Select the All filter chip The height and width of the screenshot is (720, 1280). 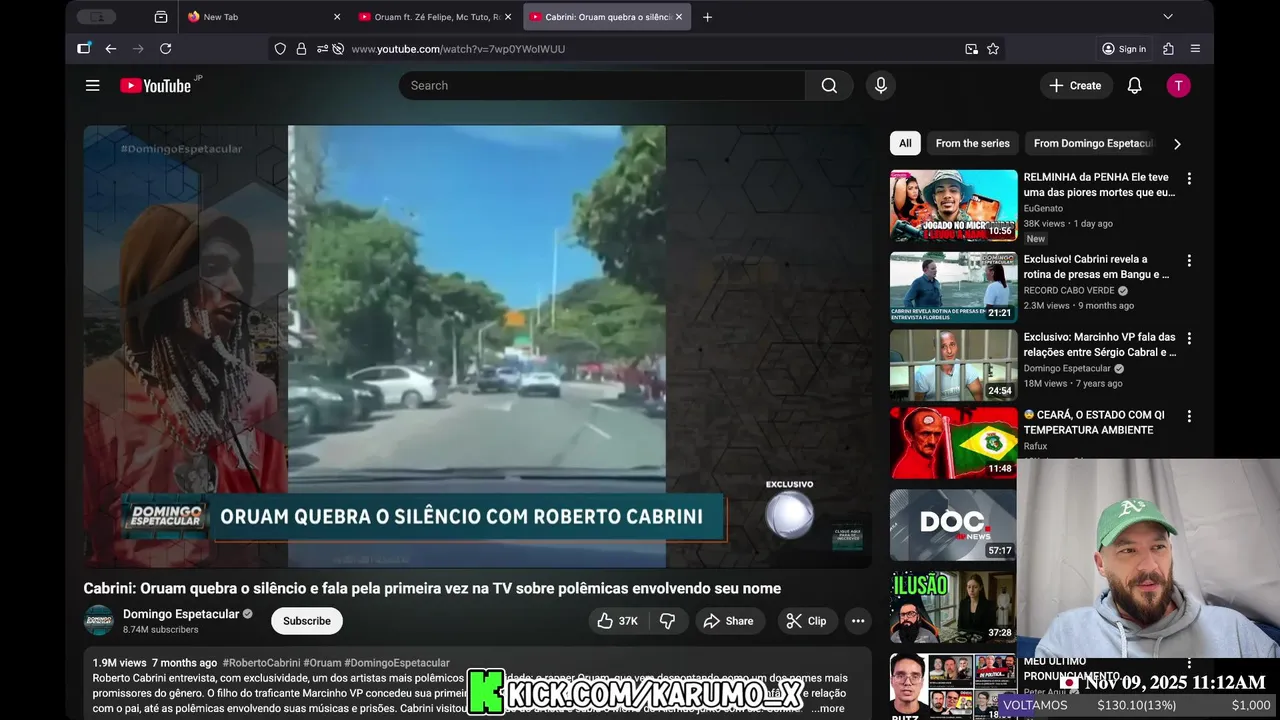(x=905, y=144)
